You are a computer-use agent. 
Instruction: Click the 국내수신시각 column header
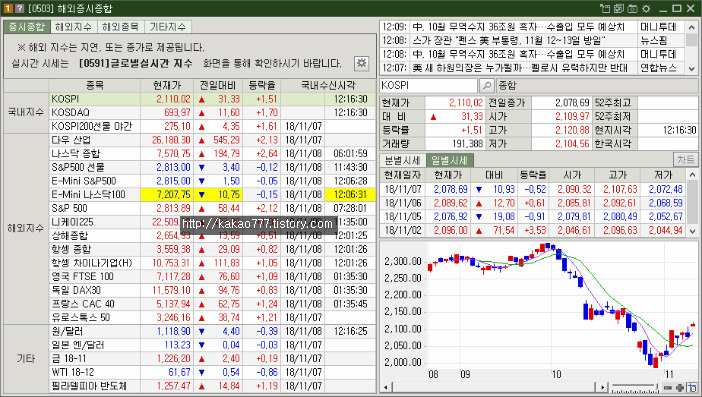click(328, 85)
